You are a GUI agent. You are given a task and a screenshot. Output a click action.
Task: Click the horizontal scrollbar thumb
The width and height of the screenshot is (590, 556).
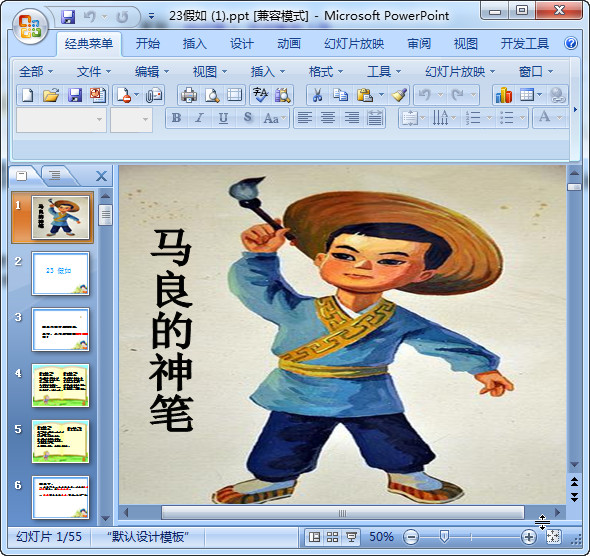pyautogui.click(x=342, y=513)
